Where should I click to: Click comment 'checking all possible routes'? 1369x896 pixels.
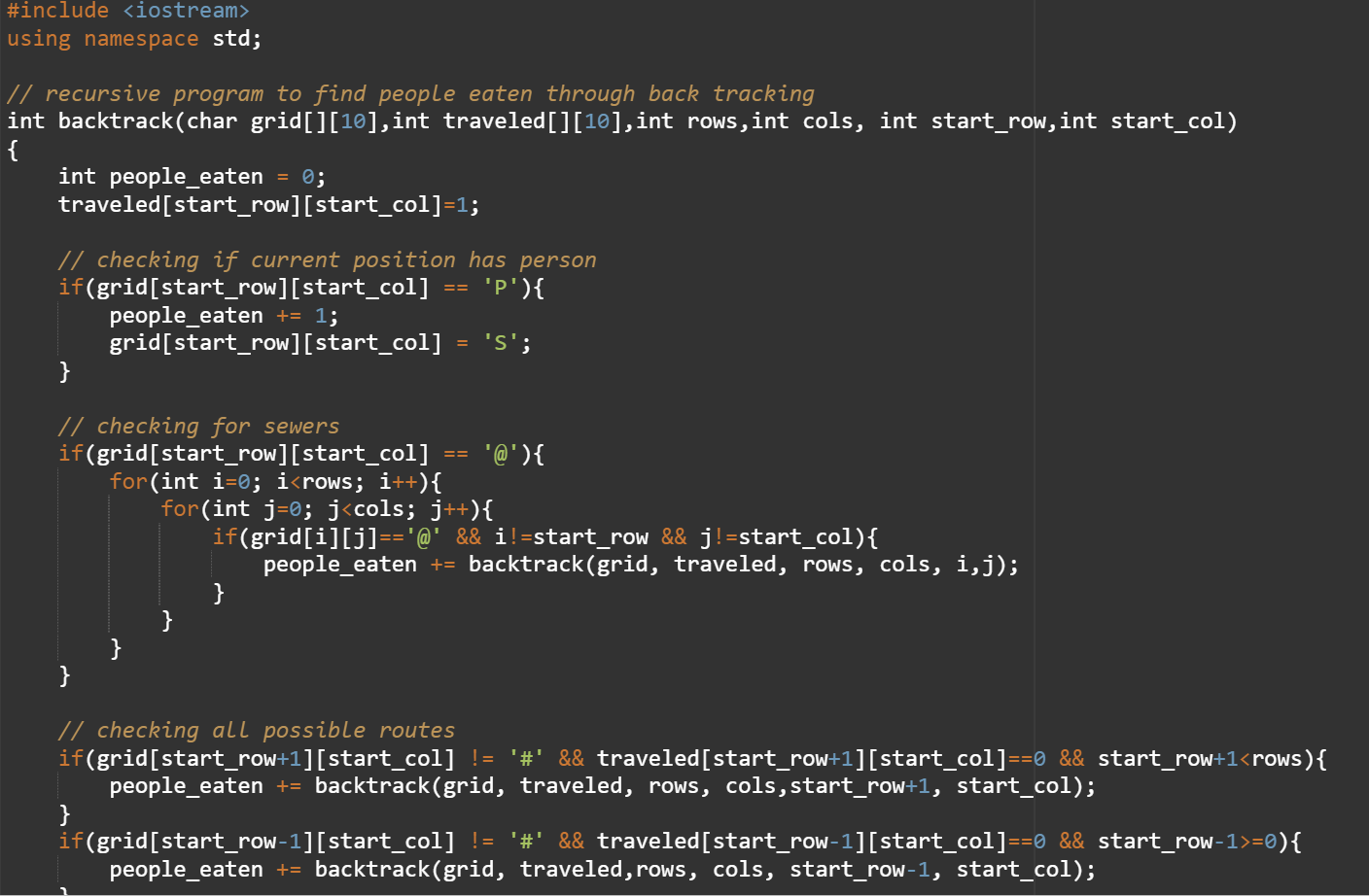pyautogui.click(x=257, y=731)
